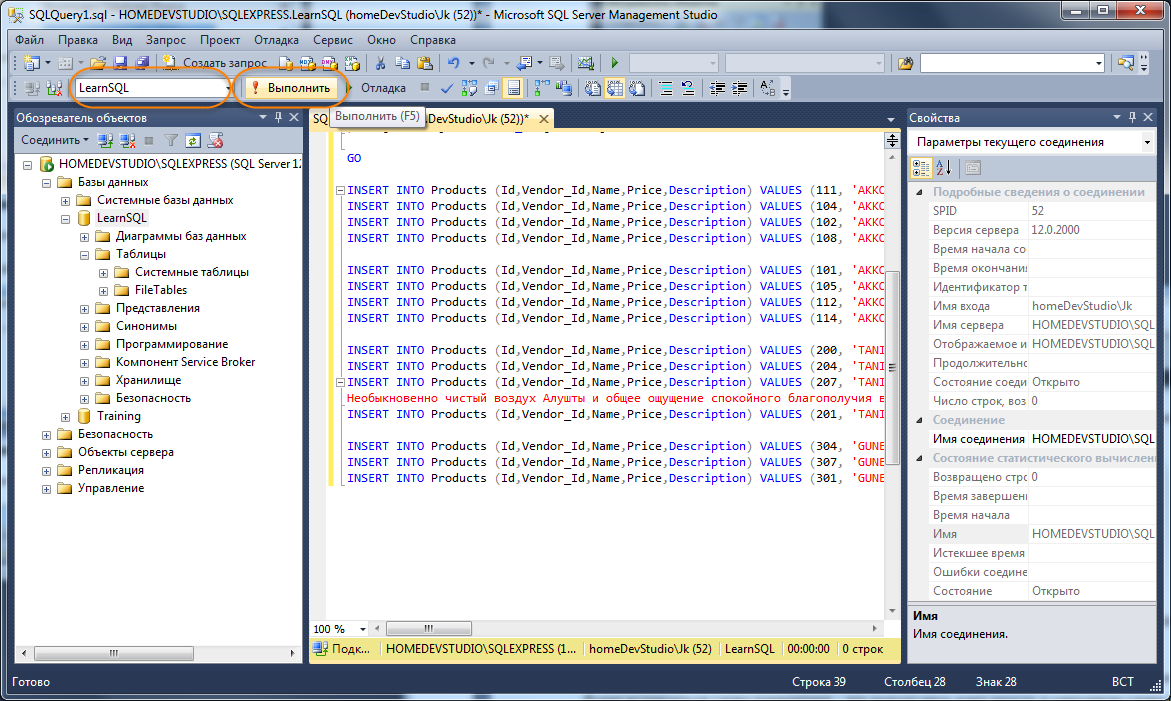Viewport: 1171px width, 701px height.
Task: Collapse the Соединение properties section
Action: click(919, 420)
